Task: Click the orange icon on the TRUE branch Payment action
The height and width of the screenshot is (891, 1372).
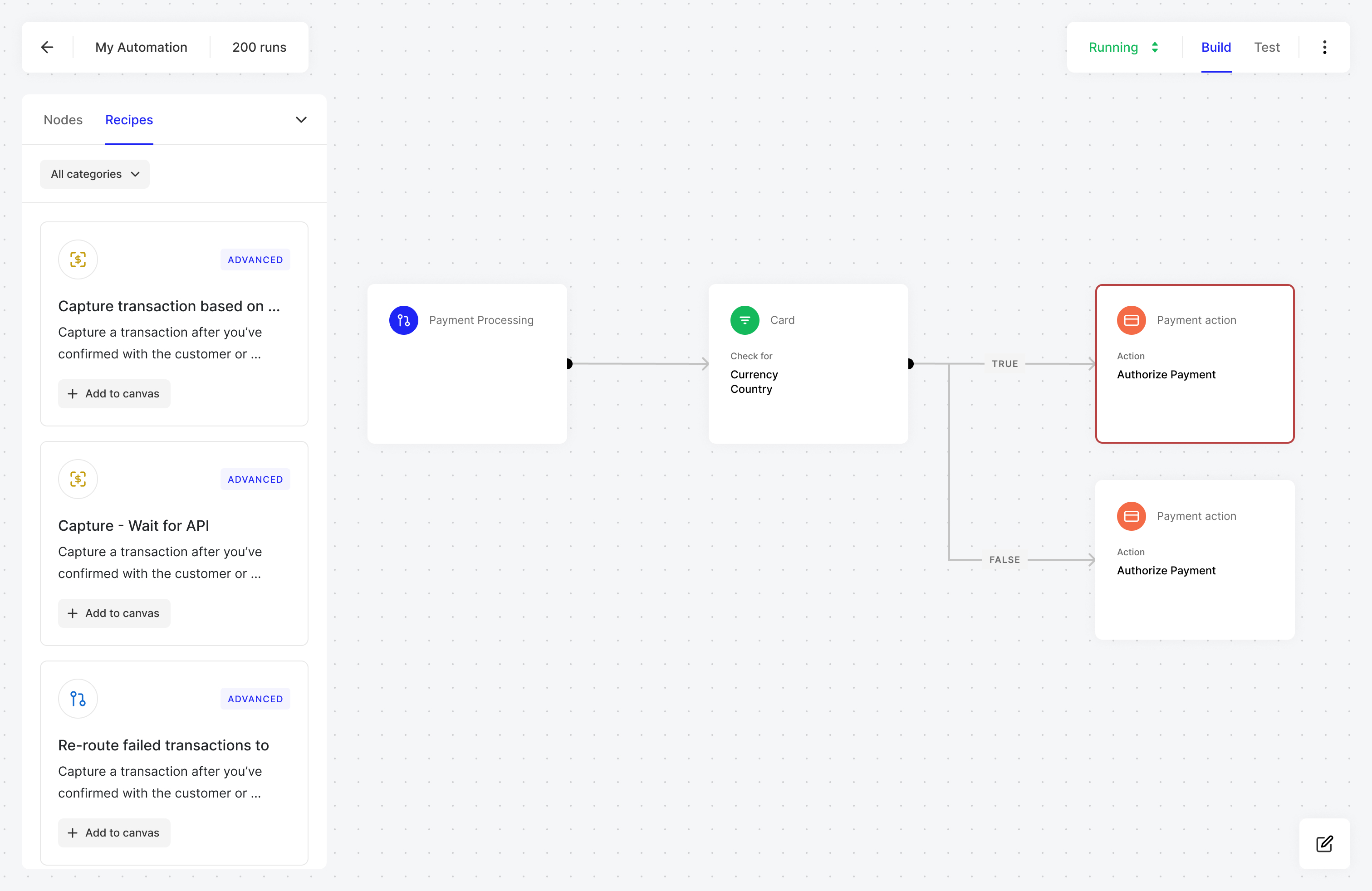Action: point(1131,320)
